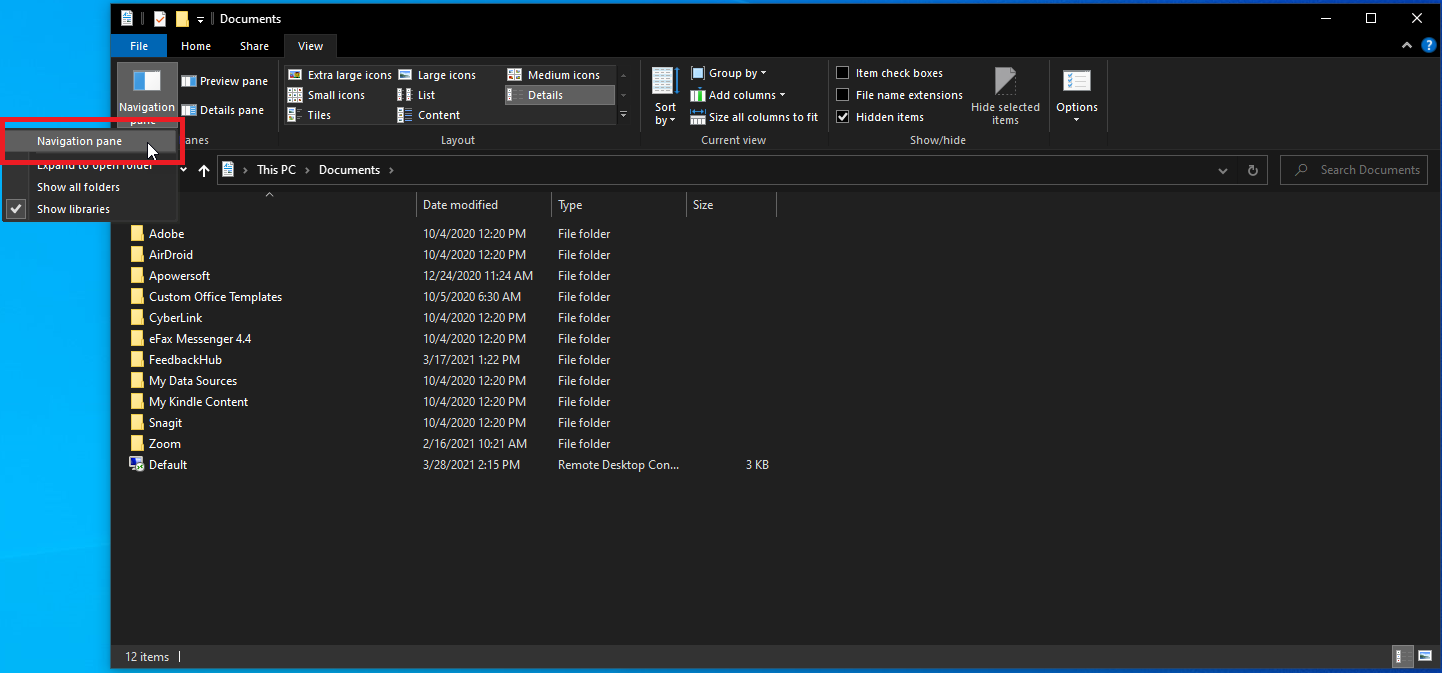Toggle the Preview pane
Image resolution: width=1442 pixels, height=673 pixels.
[x=225, y=81]
